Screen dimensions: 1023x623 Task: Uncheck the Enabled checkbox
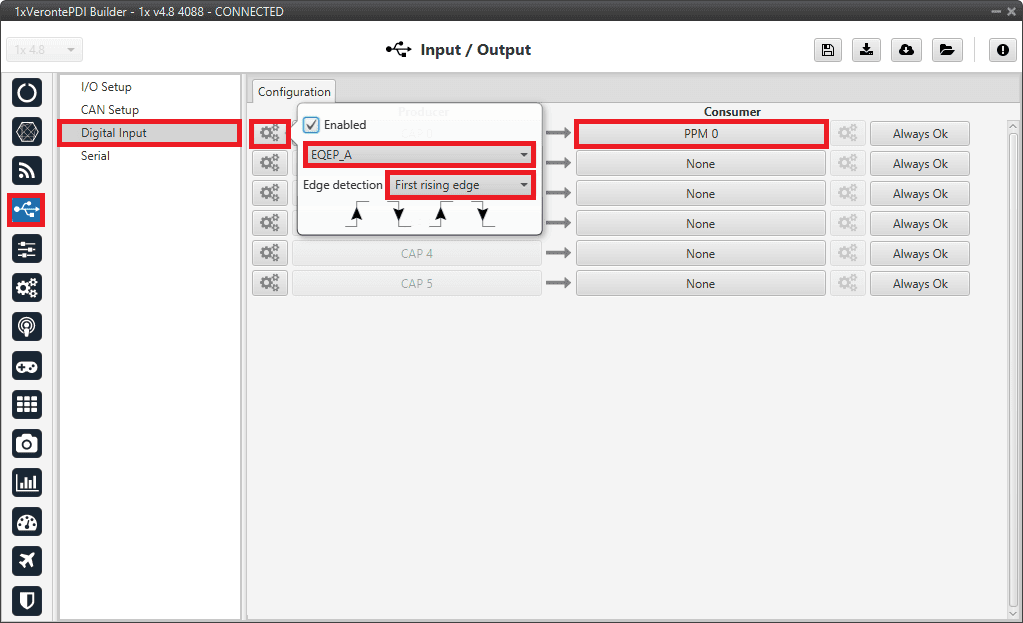tap(311, 125)
